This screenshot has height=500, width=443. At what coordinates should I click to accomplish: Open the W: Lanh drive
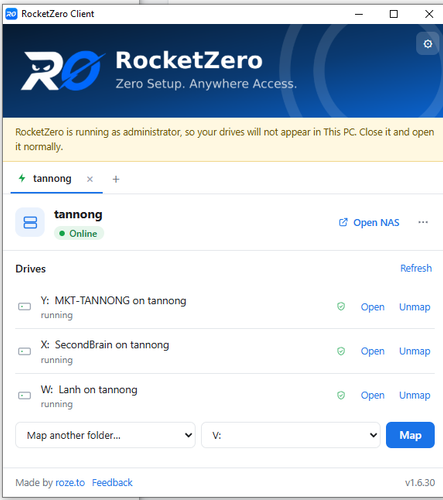tap(372, 395)
